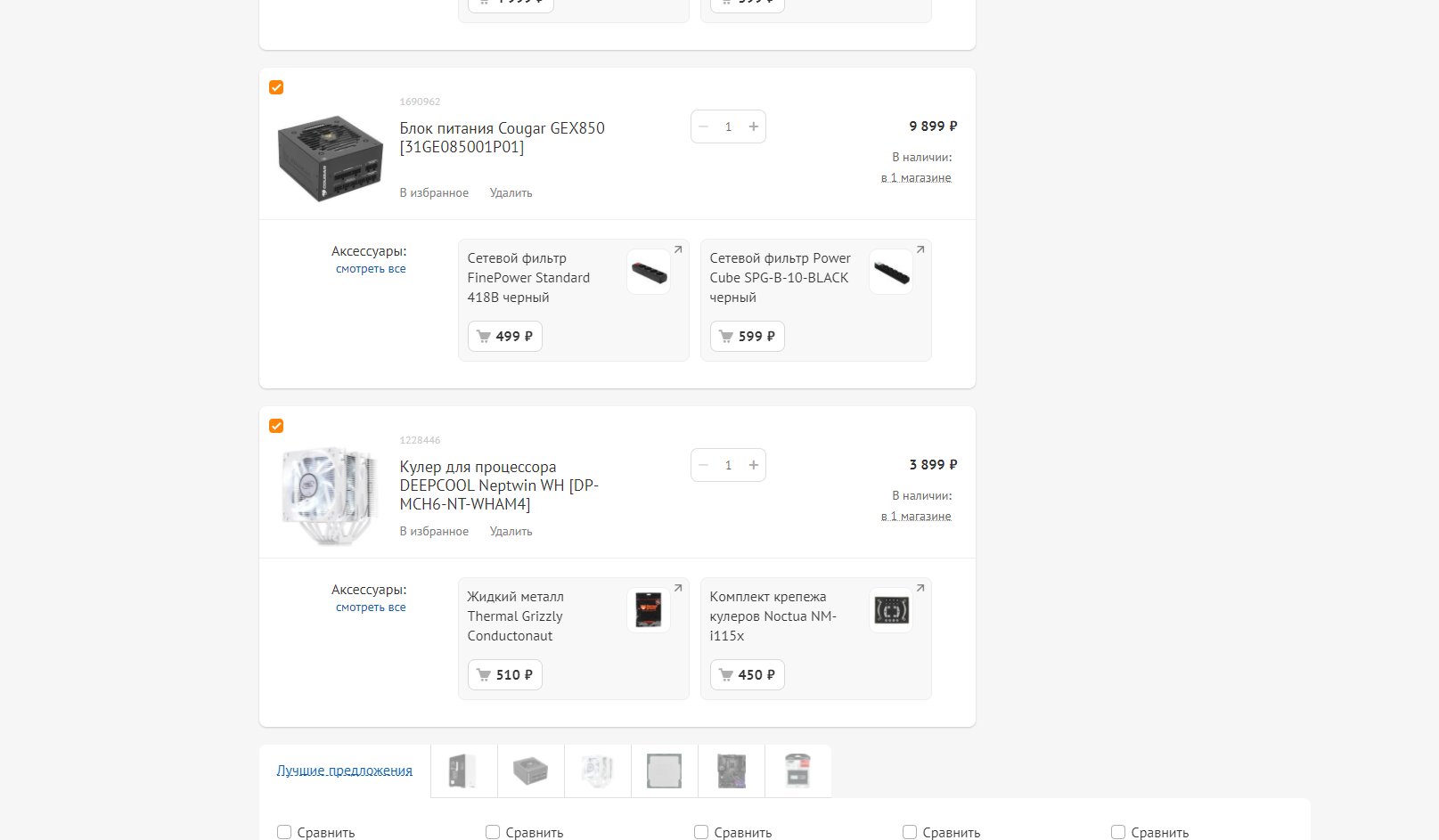The width and height of the screenshot is (1439, 840).
Task: Open the Сетевой фильтр FinePower Standard 418B title
Action: coord(528,278)
